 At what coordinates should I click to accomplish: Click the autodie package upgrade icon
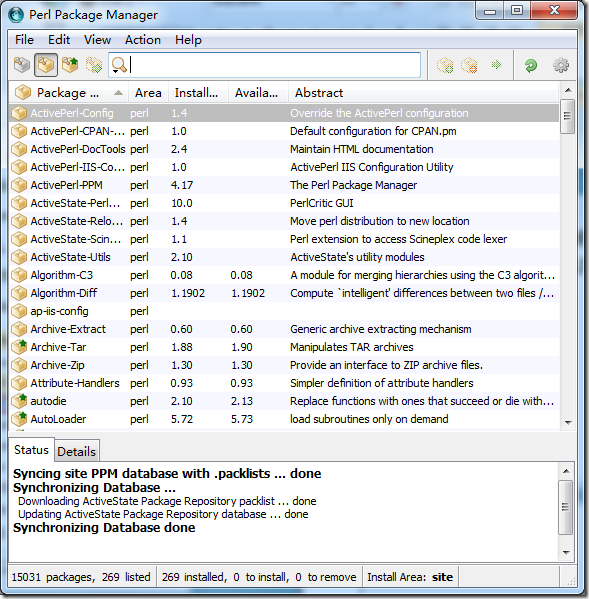[x=19, y=400]
